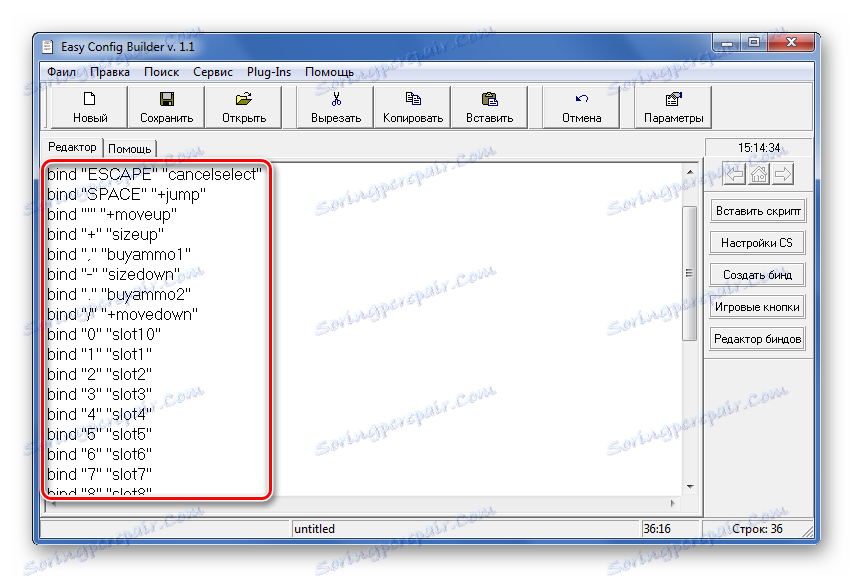Screen dimensions: 854x578
Task: Click the Сохранить (Save) floppy icon
Action: click(x=167, y=99)
